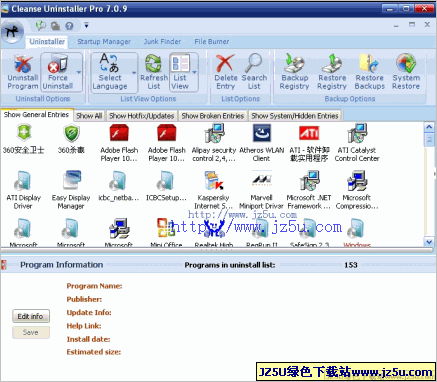The image size is (437, 382).
Task: Select the Atheros WLAN Client entry
Action: click(x=262, y=143)
